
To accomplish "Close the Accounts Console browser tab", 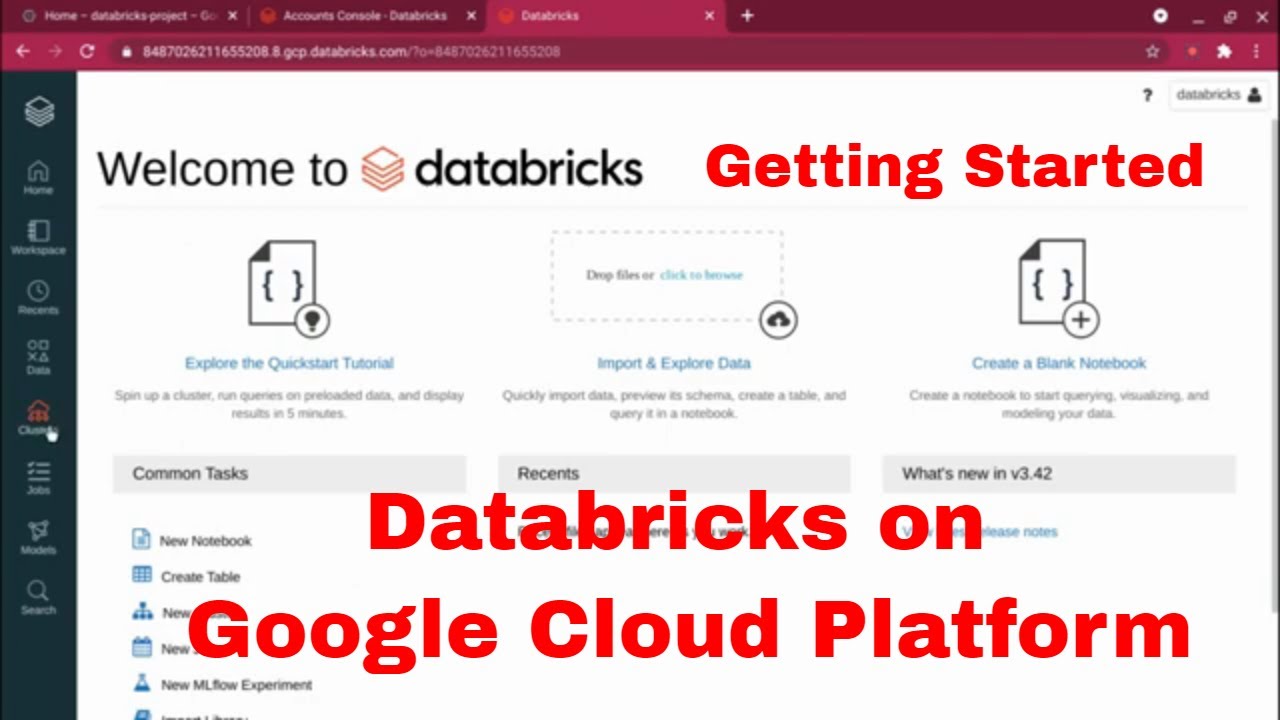I will coord(473,16).
